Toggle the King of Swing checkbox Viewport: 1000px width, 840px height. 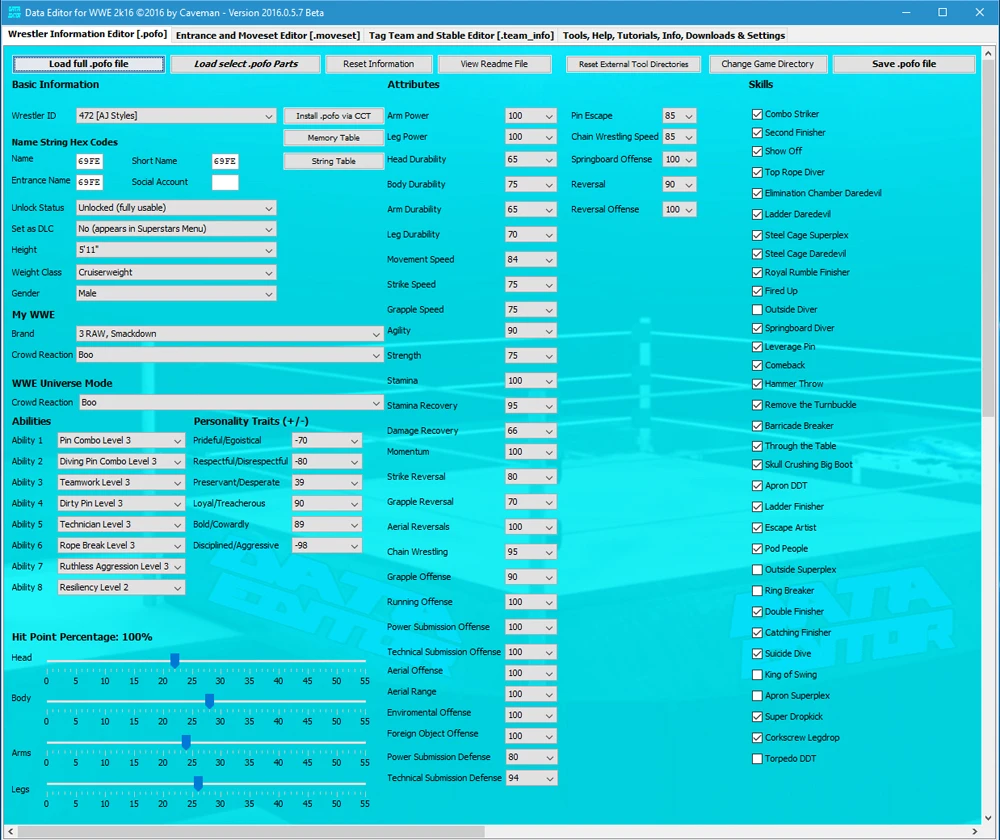pyautogui.click(x=757, y=675)
